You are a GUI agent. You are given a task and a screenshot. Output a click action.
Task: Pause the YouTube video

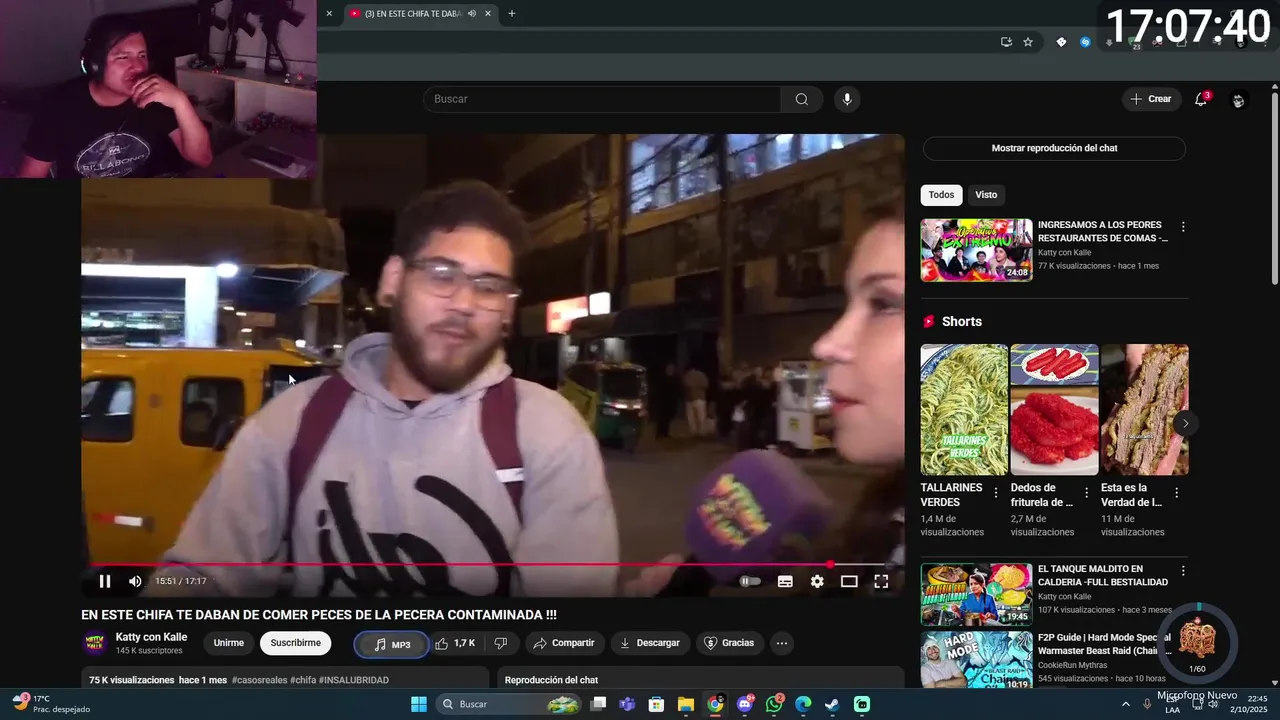105,581
